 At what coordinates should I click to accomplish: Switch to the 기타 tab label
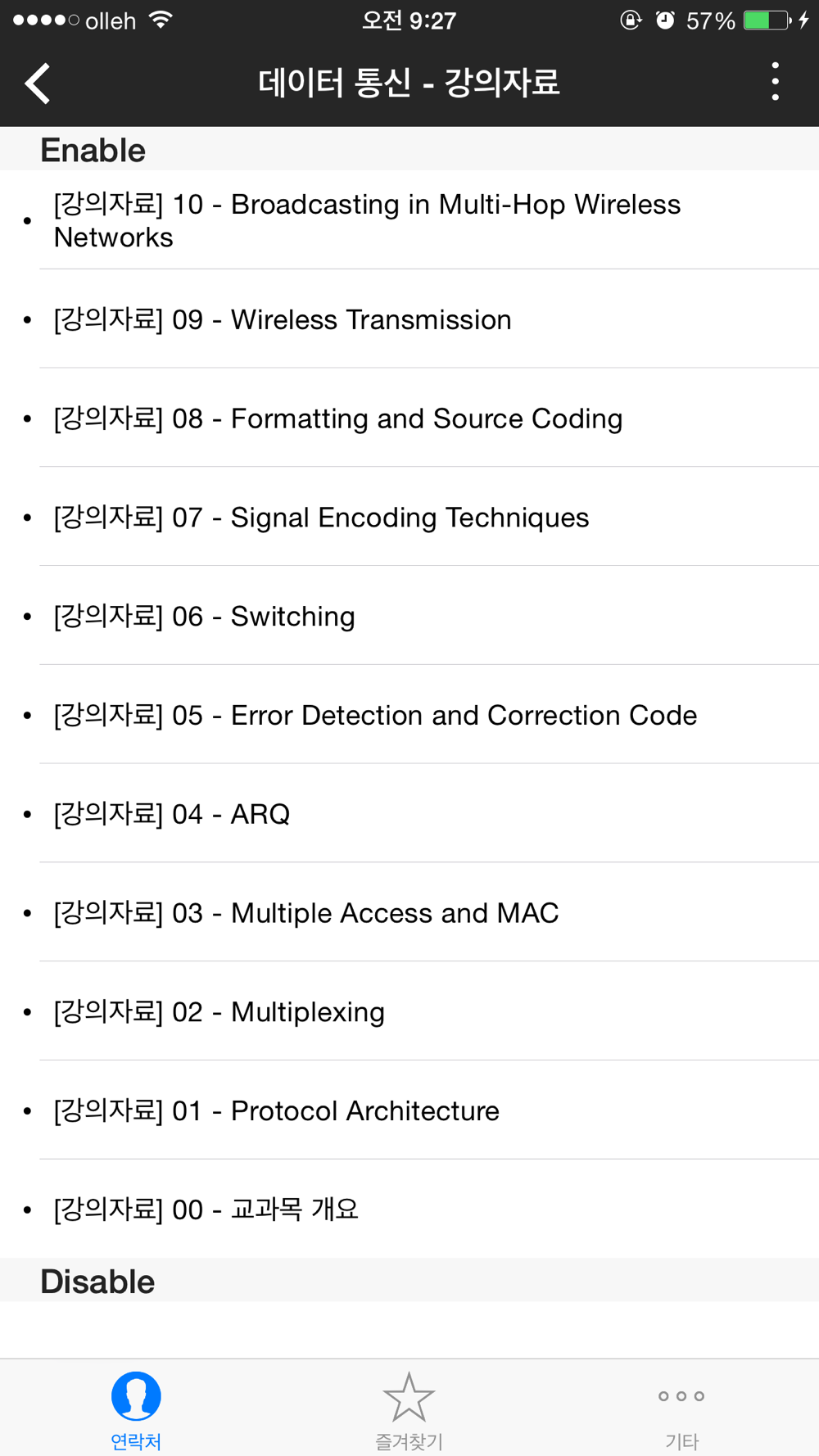tap(681, 1441)
